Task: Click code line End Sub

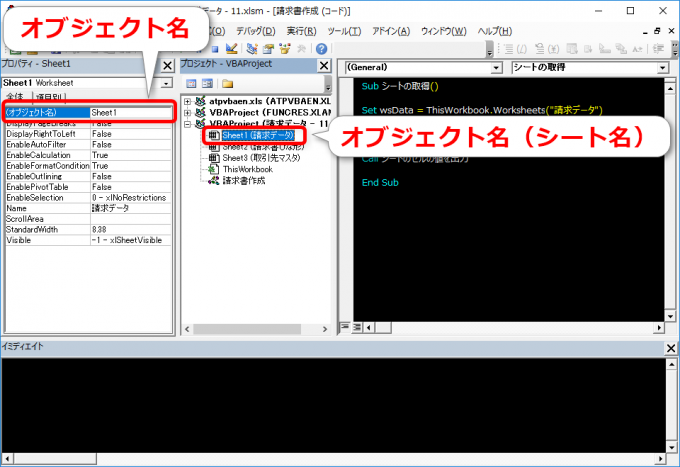Action: tap(380, 183)
